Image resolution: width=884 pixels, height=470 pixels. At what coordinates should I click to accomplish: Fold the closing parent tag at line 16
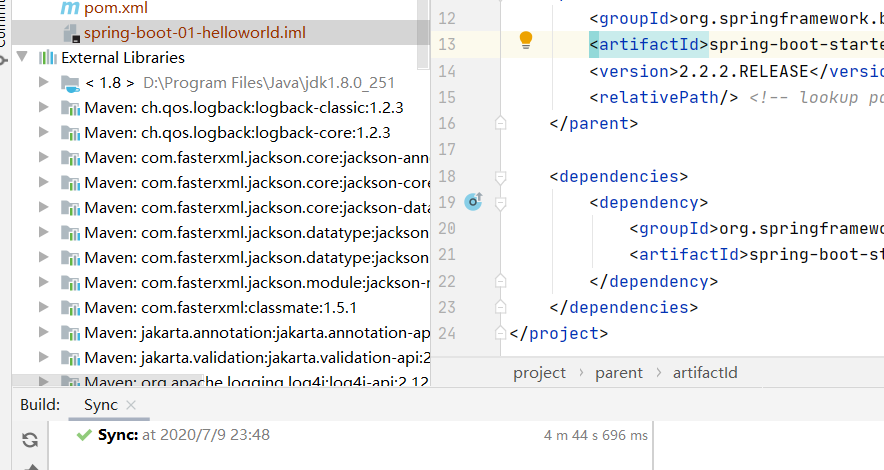(x=501, y=123)
